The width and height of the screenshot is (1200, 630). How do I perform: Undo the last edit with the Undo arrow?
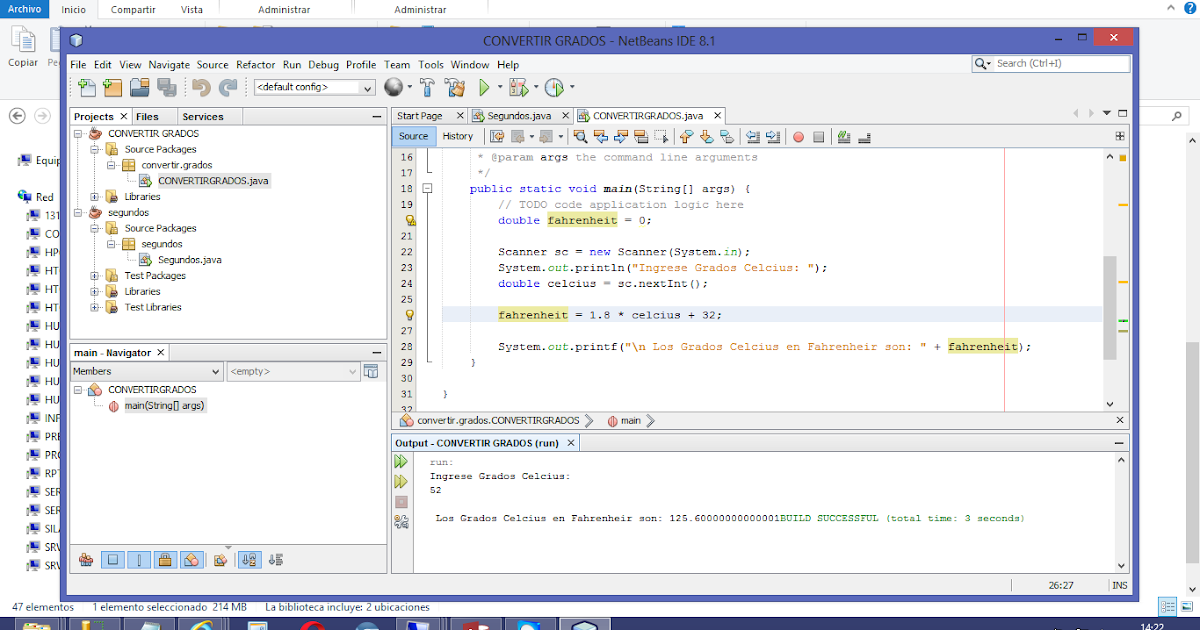point(200,87)
